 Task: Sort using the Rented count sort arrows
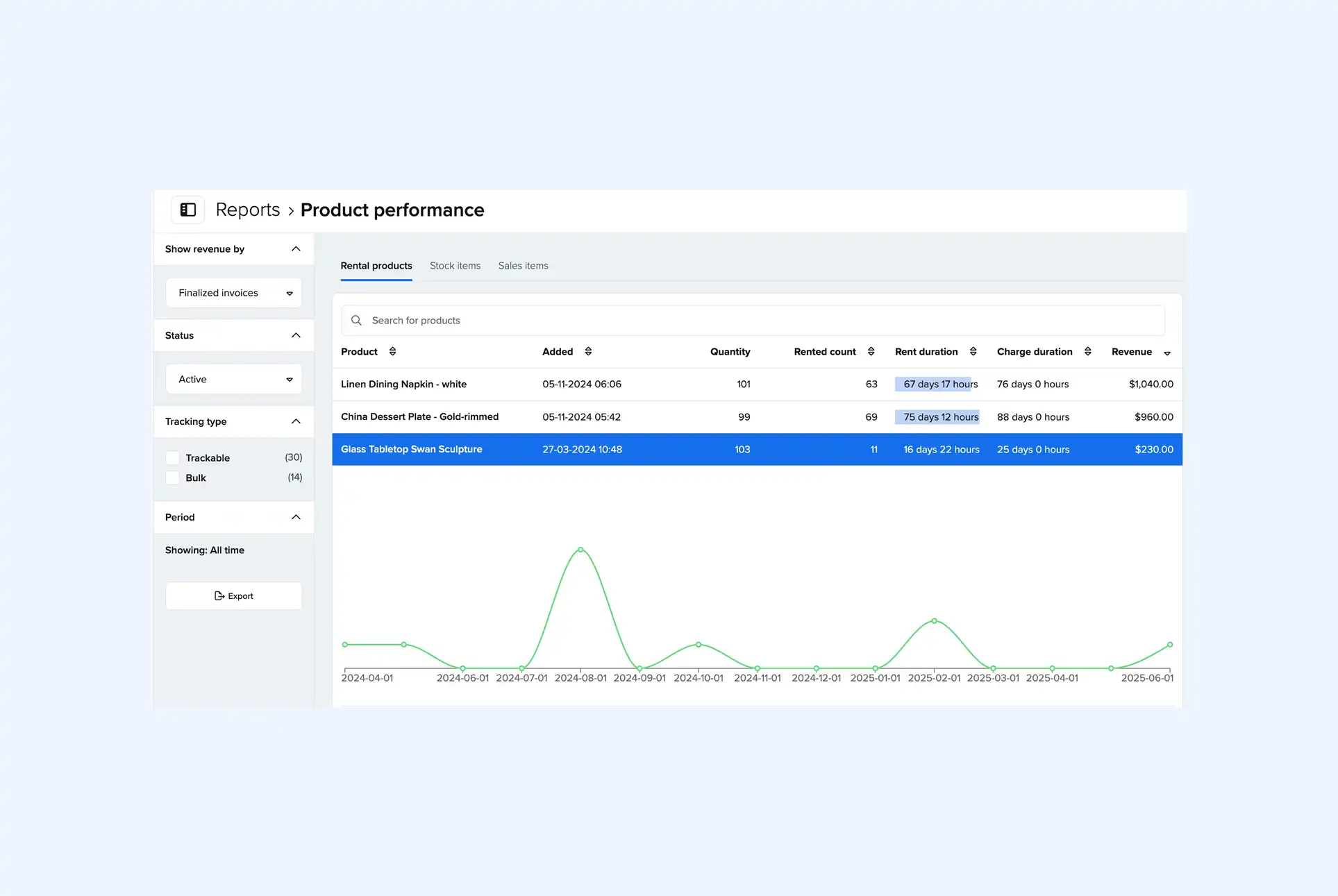click(x=871, y=351)
